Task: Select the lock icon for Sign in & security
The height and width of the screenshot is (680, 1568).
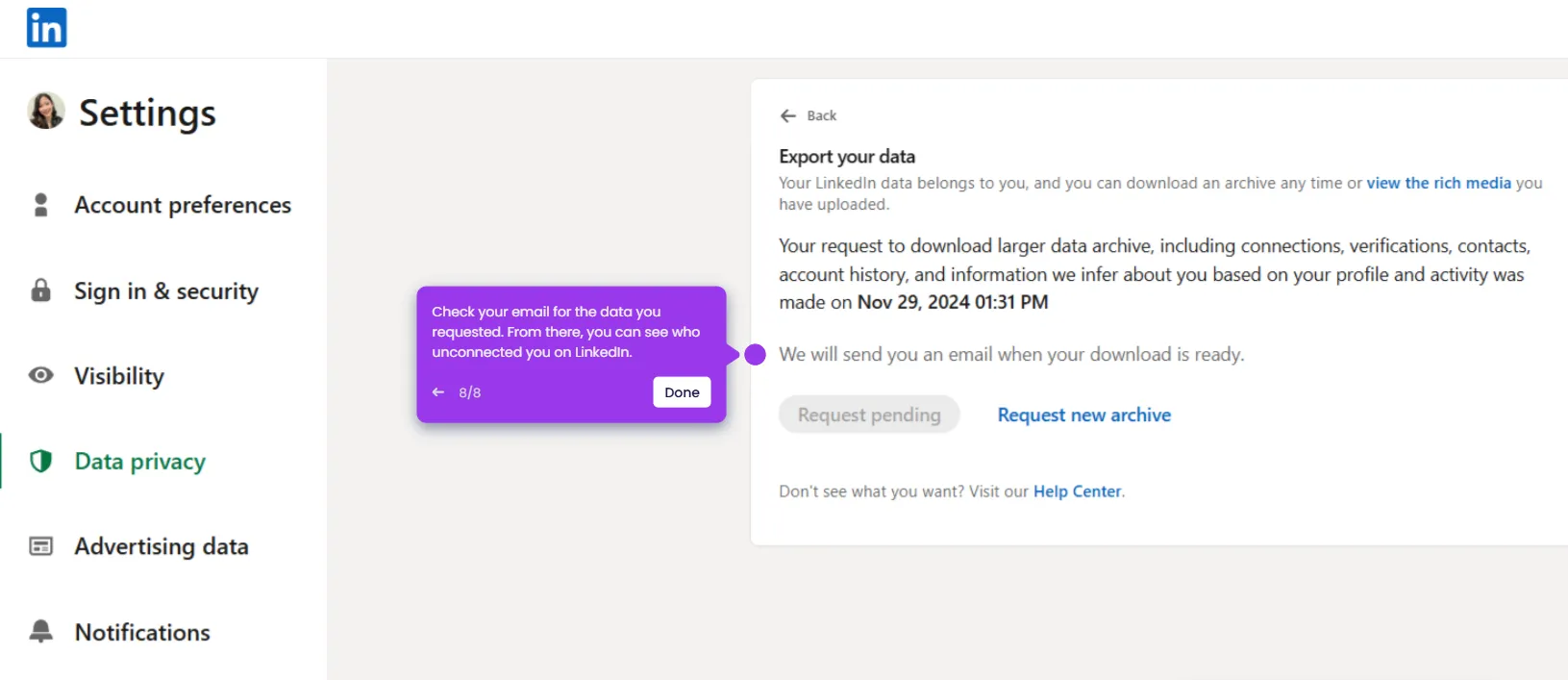Action: point(40,290)
